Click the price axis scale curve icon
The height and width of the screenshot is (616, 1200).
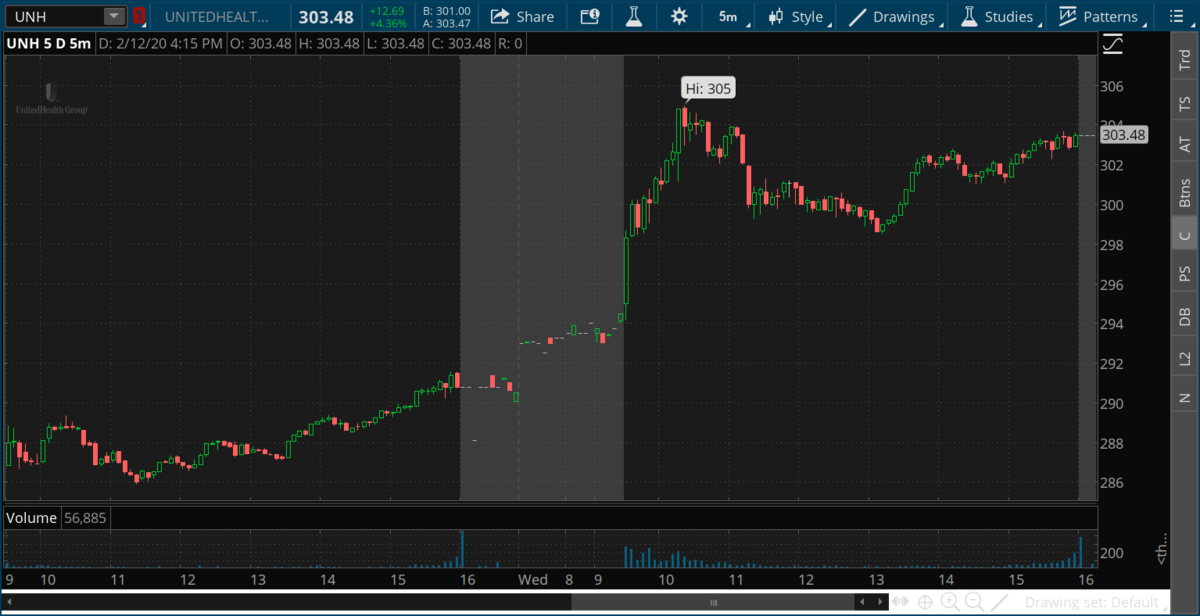(x=1112, y=45)
